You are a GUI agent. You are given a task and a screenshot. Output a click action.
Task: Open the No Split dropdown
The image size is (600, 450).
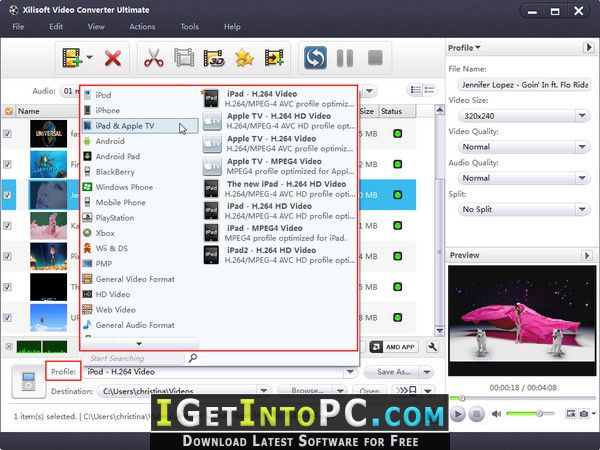tap(524, 209)
